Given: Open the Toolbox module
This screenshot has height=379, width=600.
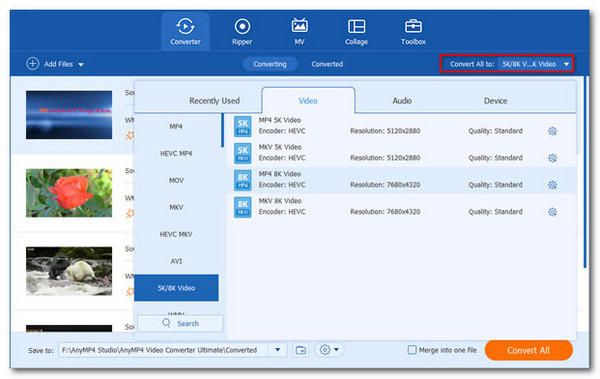Looking at the screenshot, I should tap(413, 31).
